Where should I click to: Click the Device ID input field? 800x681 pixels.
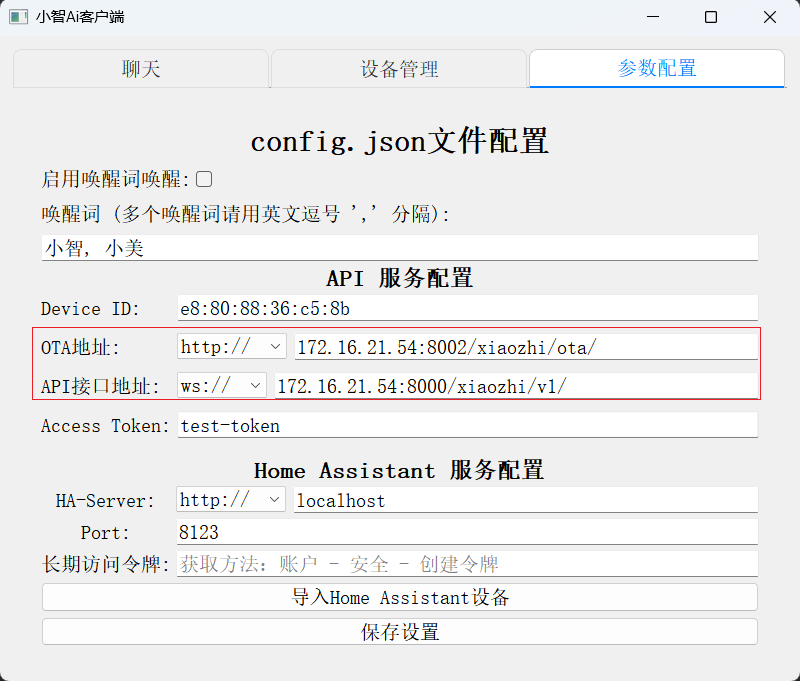pos(468,308)
